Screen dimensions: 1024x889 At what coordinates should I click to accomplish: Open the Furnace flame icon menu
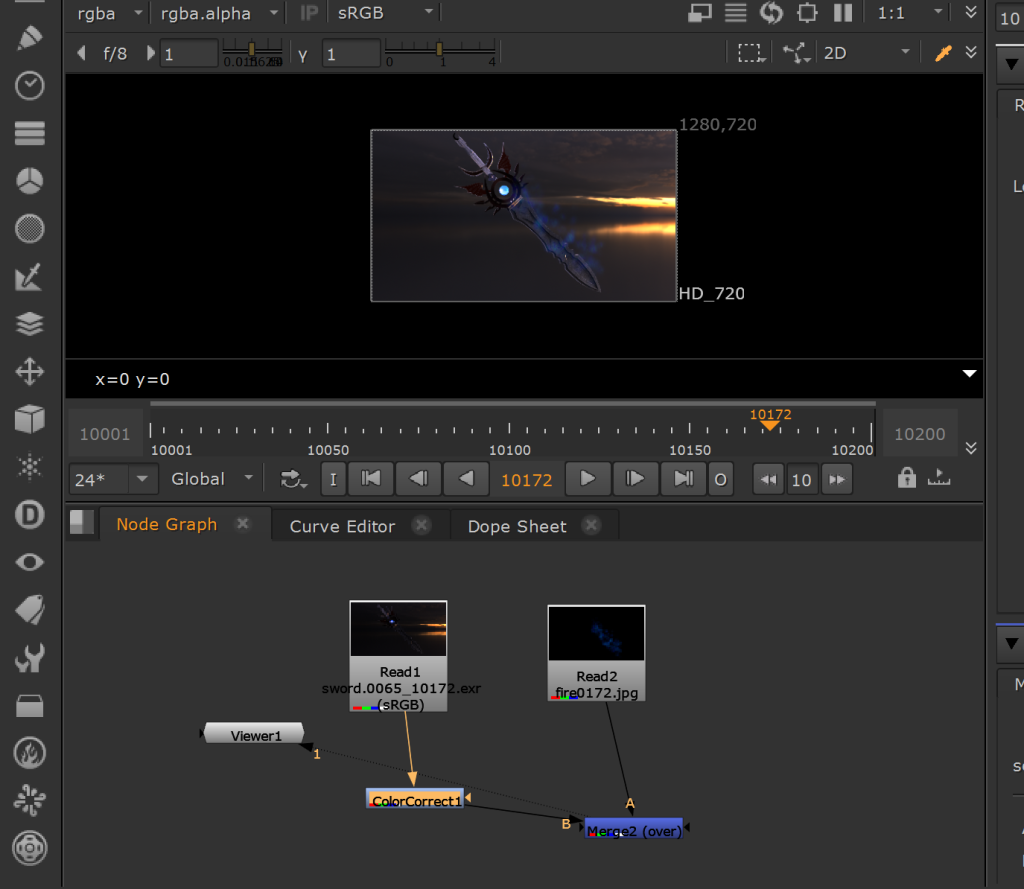point(30,753)
